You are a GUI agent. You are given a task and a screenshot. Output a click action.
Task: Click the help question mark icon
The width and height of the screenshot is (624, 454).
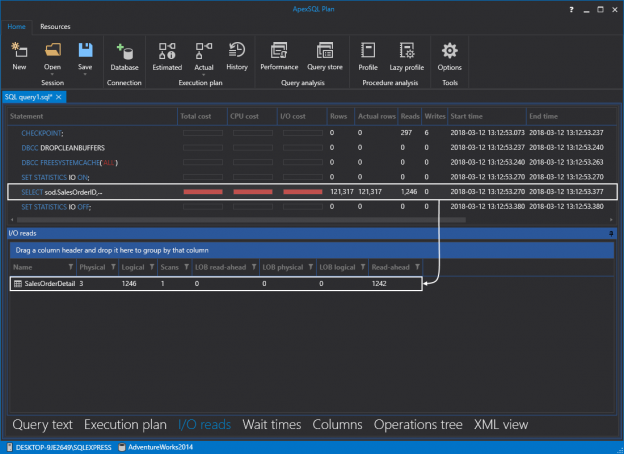571,10
